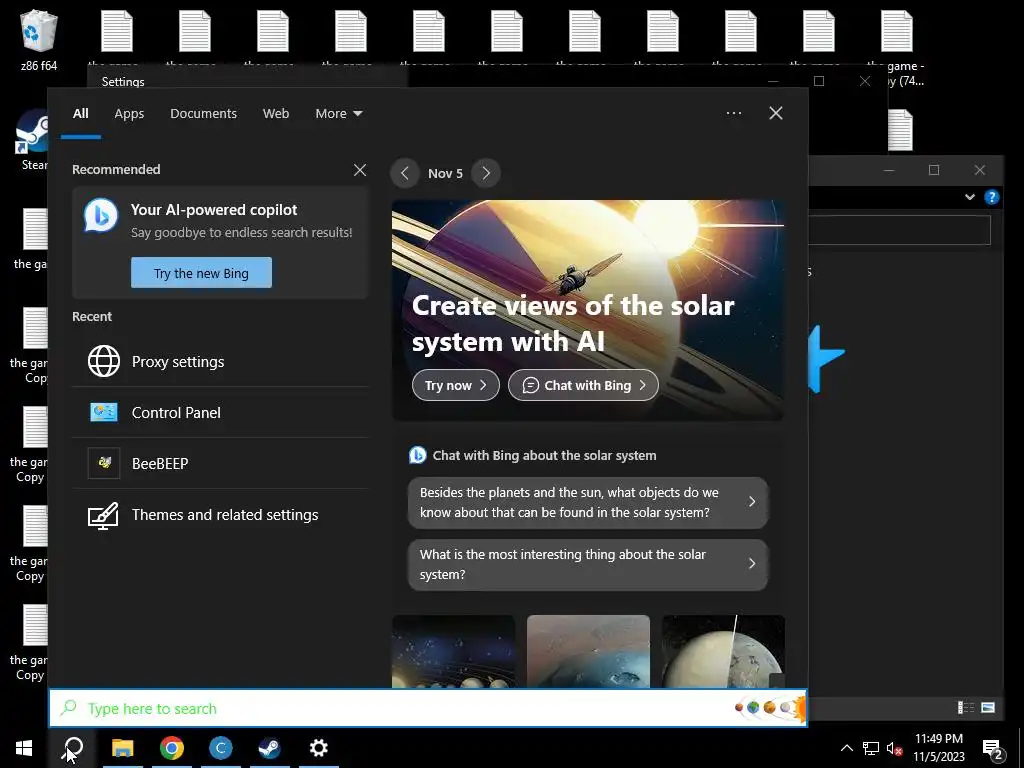This screenshot has width=1024, height=768.
Task: Go to previous day arrow
Action: pyautogui.click(x=405, y=173)
